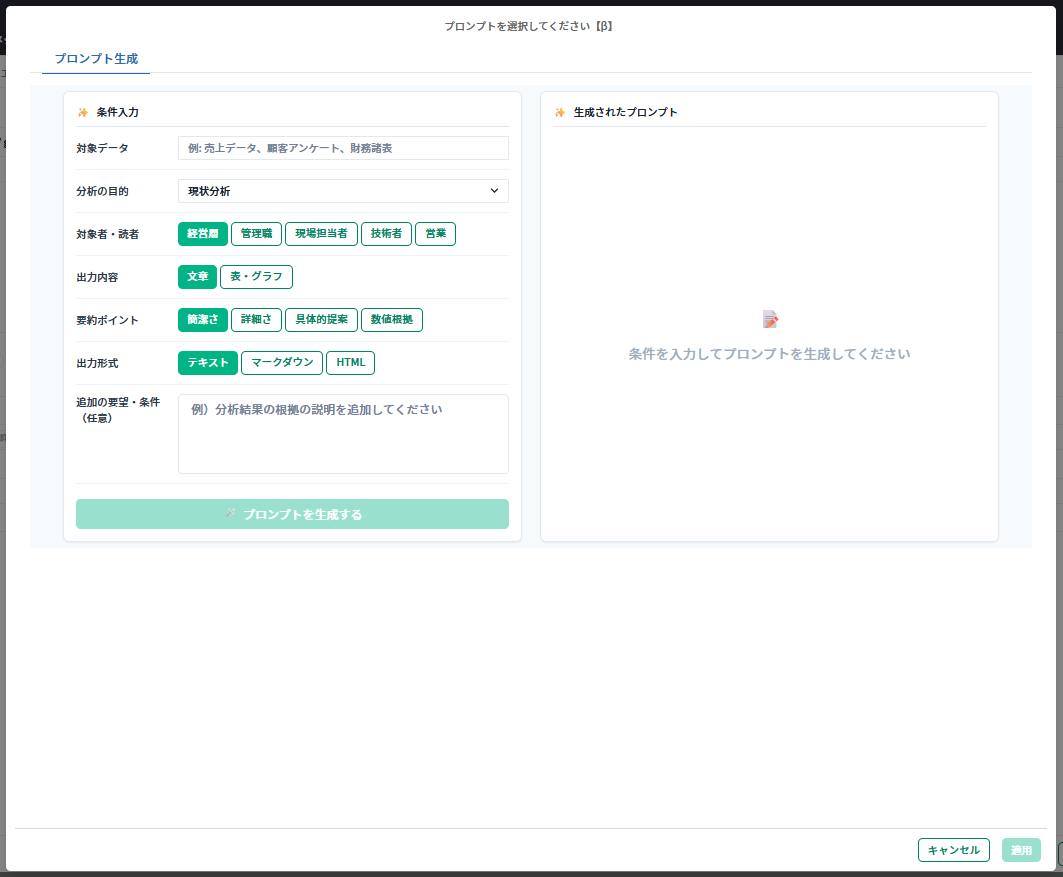Click the notepad icon in the empty preview
Viewport: 1063px width, 877px height.
click(769, 319)
